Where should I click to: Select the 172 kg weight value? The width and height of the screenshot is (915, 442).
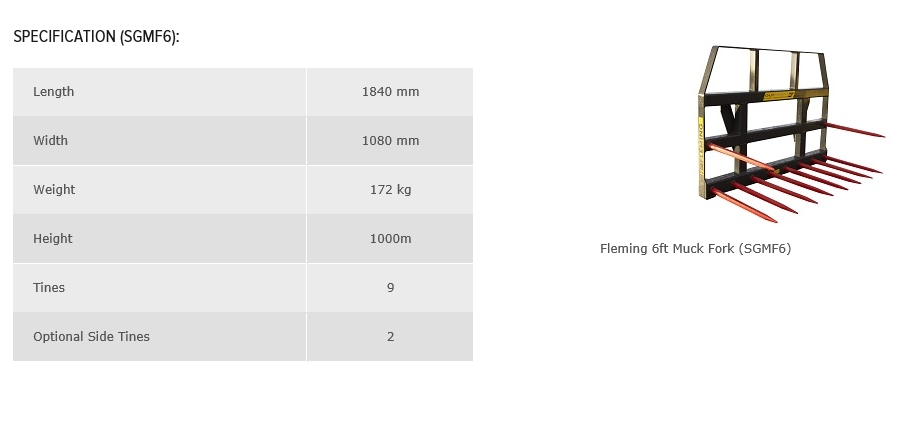pos(390,190)
